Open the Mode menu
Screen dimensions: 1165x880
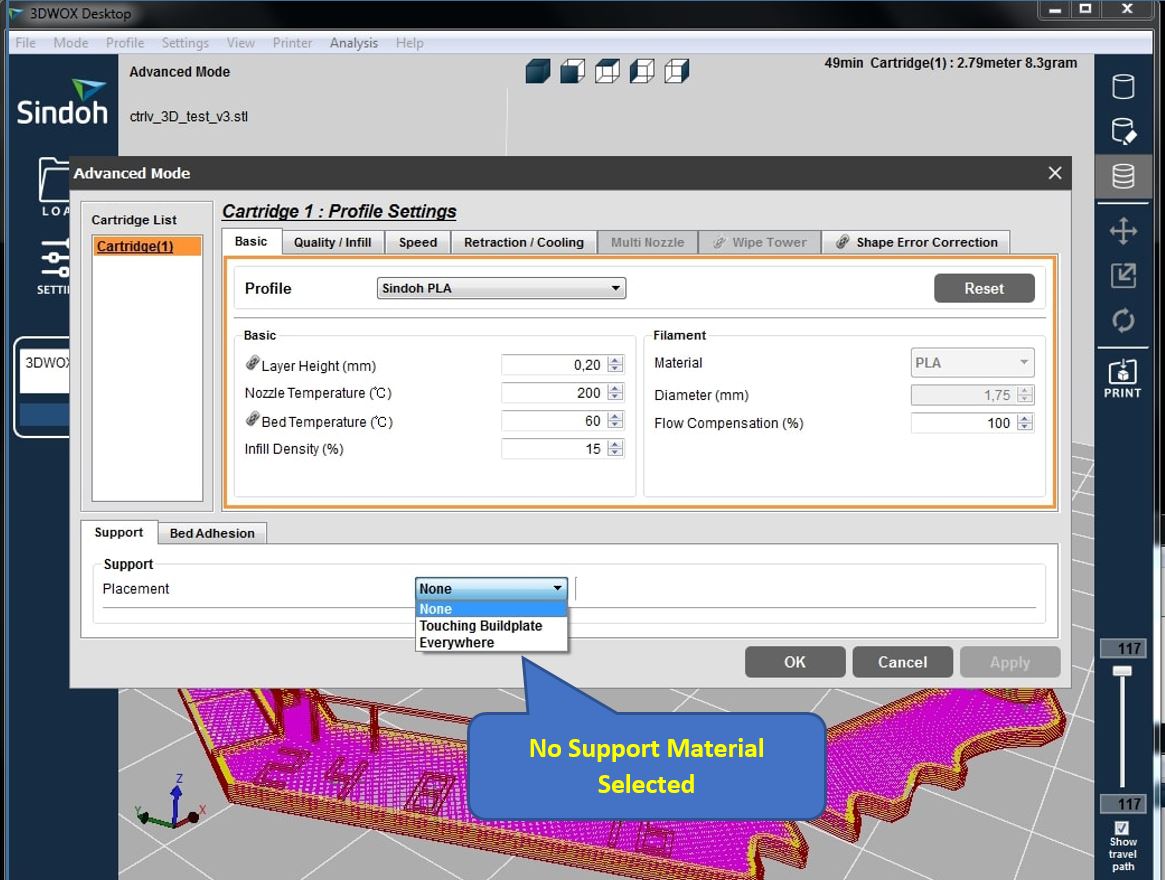71,43
